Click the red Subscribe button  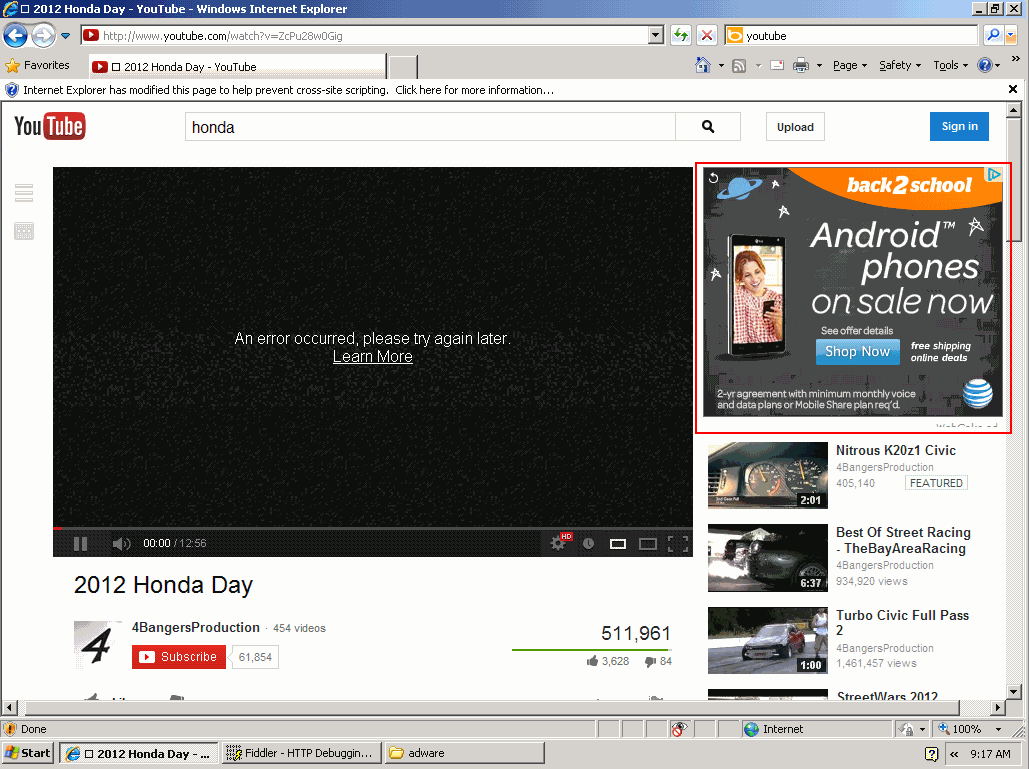tap(178, 657)
